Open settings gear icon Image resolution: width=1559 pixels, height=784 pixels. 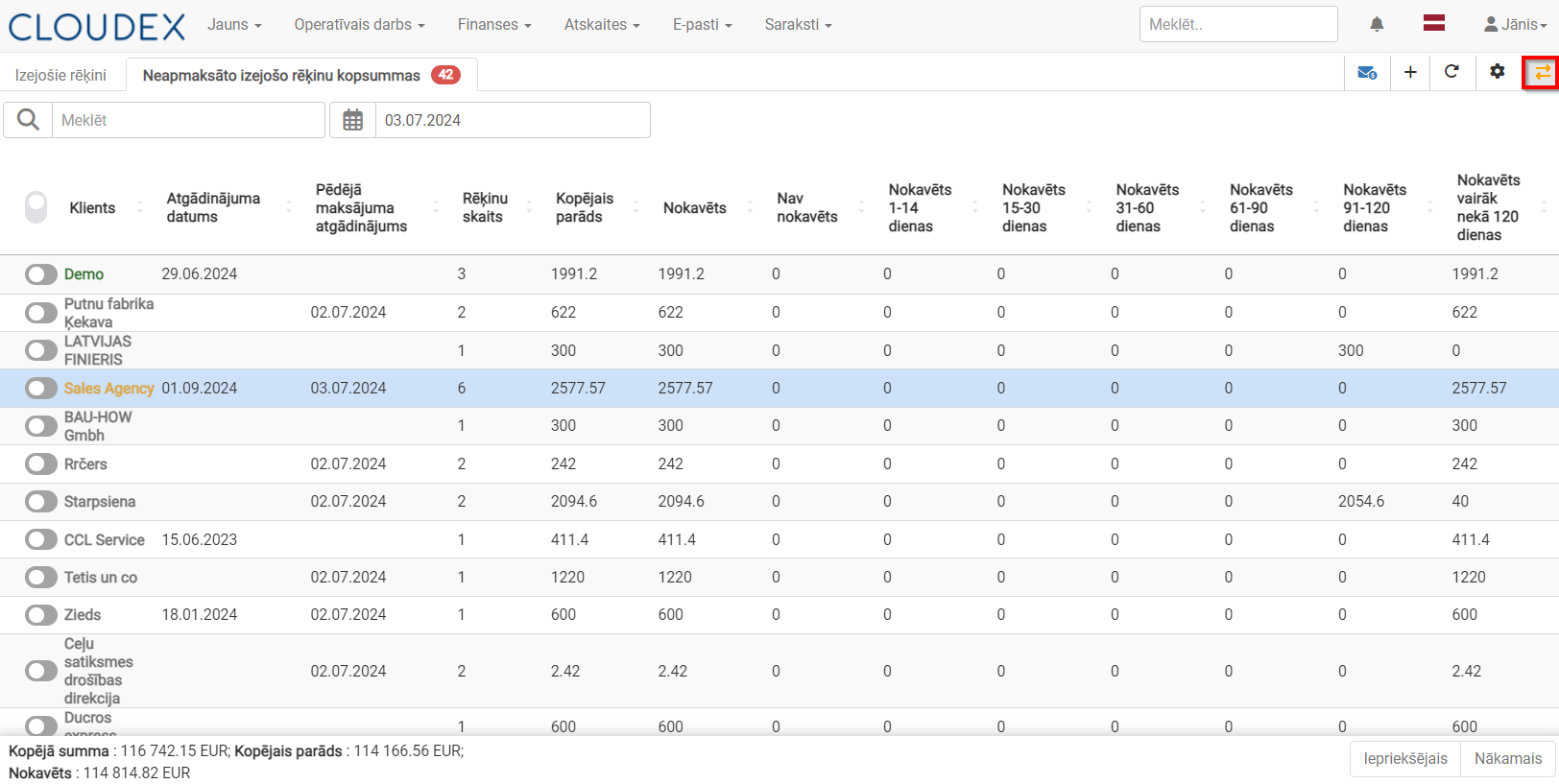[x=1498, y=72]
